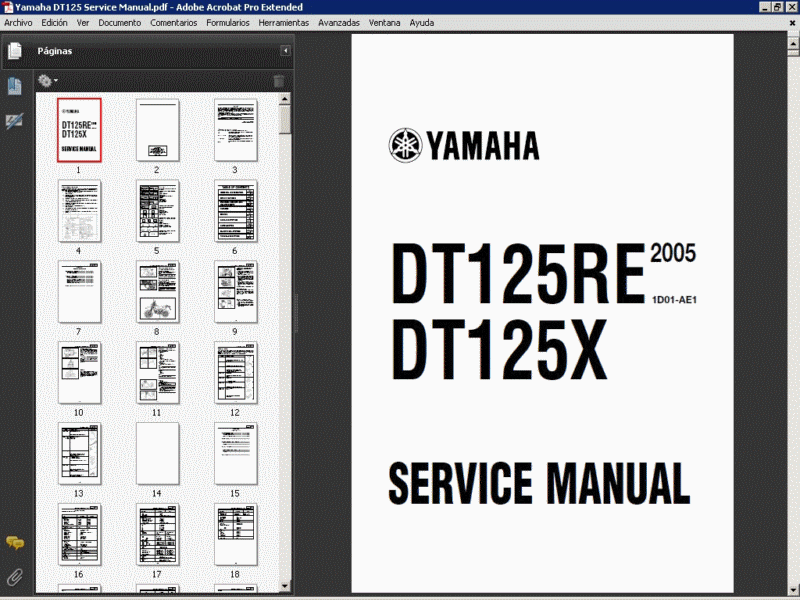800x600 pixels.
Task: Select page 13 thumbnail
Action: (79, 454)
